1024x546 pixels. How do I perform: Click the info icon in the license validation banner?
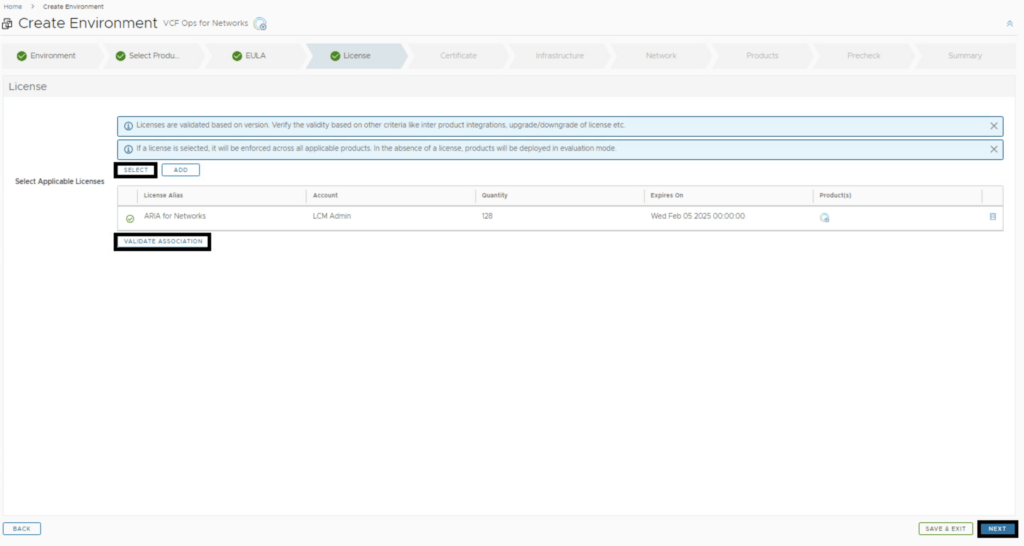click(128, 126)
